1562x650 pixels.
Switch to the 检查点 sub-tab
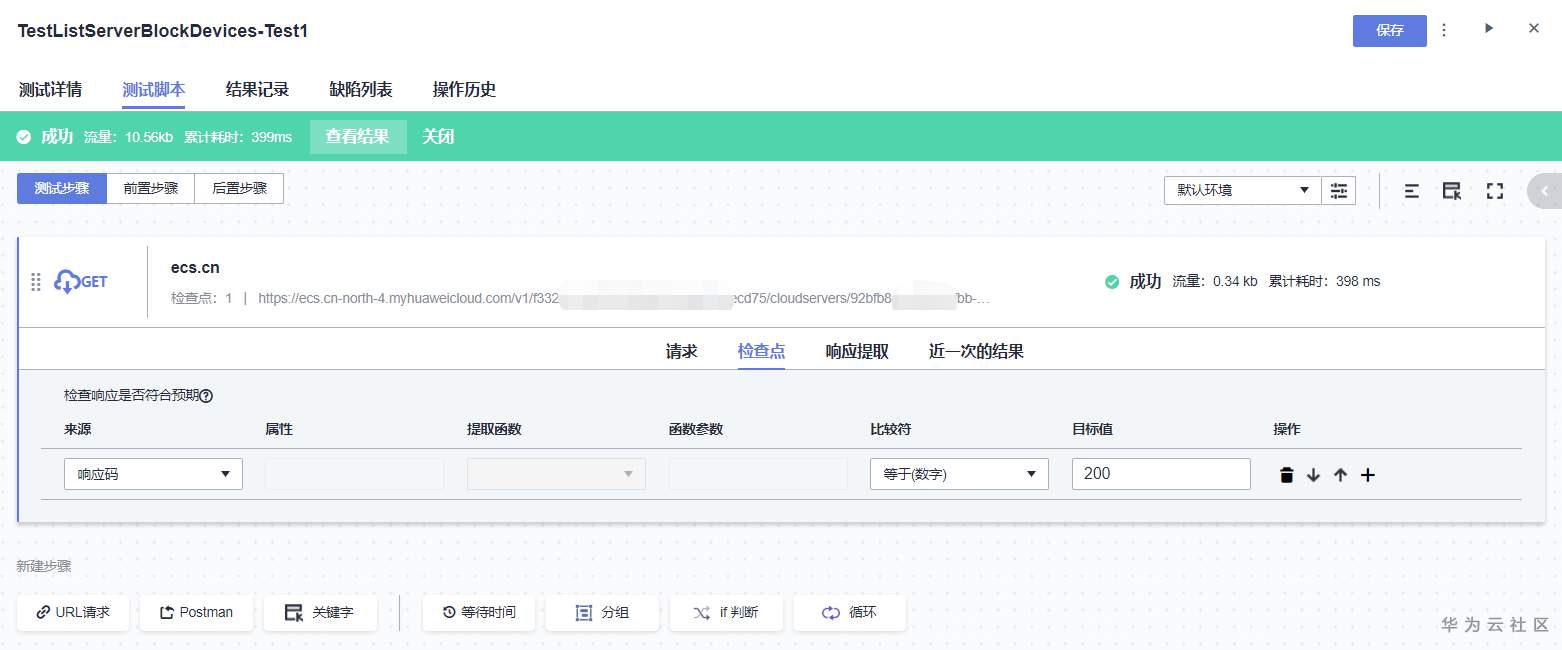tap(761, 351)
